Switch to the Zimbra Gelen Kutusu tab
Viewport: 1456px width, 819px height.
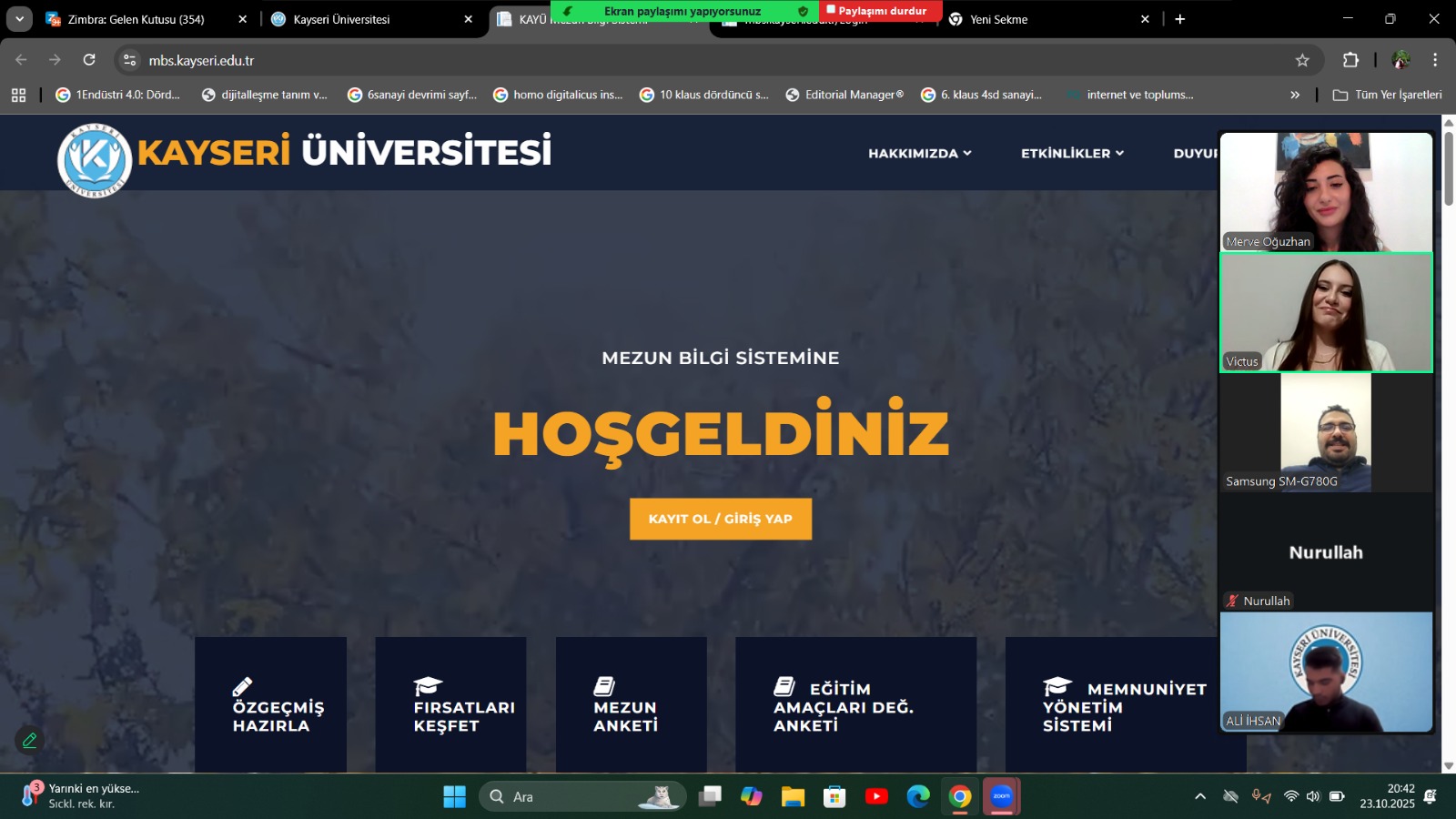tap(136, 19)
